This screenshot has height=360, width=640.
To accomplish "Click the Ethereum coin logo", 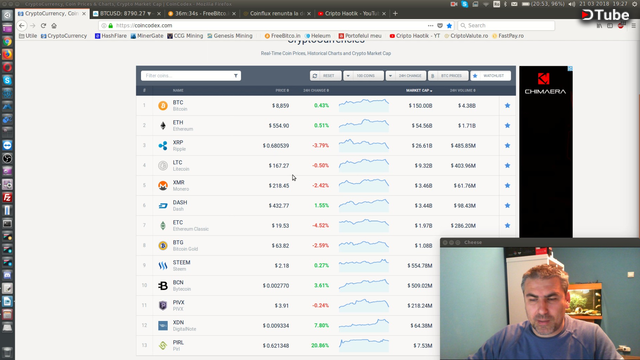I will click(x=163, y=126).
